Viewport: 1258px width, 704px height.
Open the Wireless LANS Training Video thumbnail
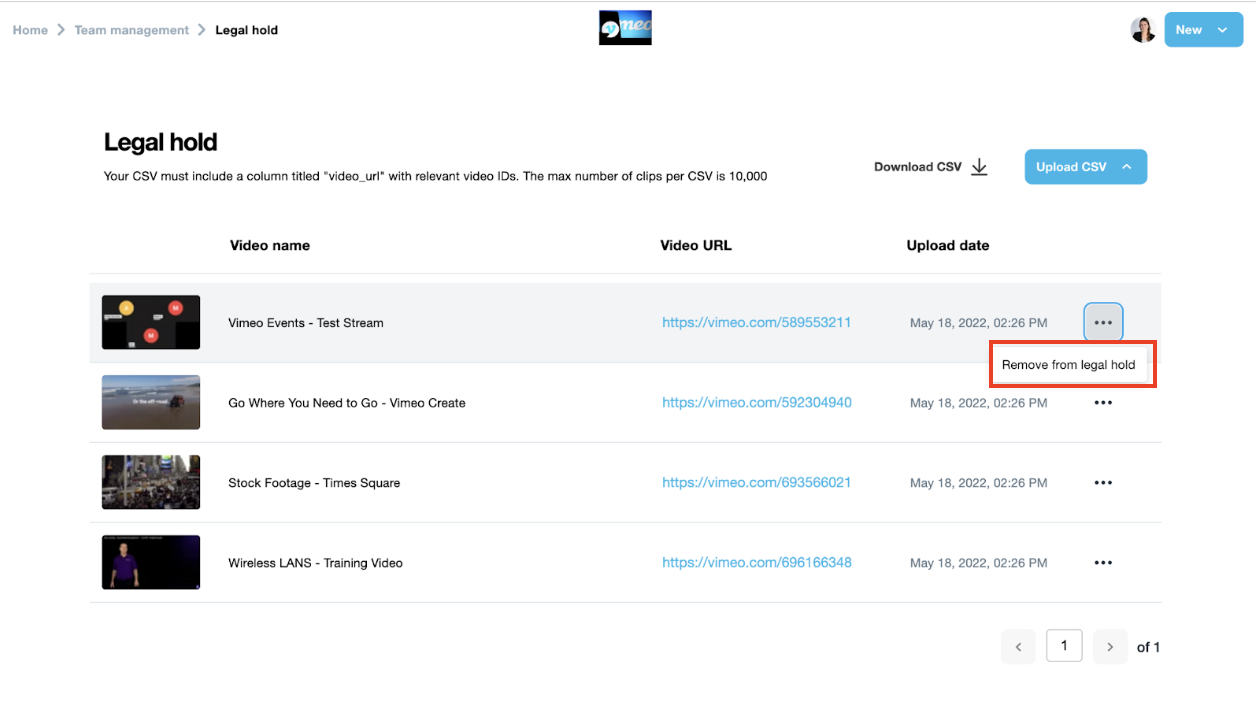click(x=151, y=562)
